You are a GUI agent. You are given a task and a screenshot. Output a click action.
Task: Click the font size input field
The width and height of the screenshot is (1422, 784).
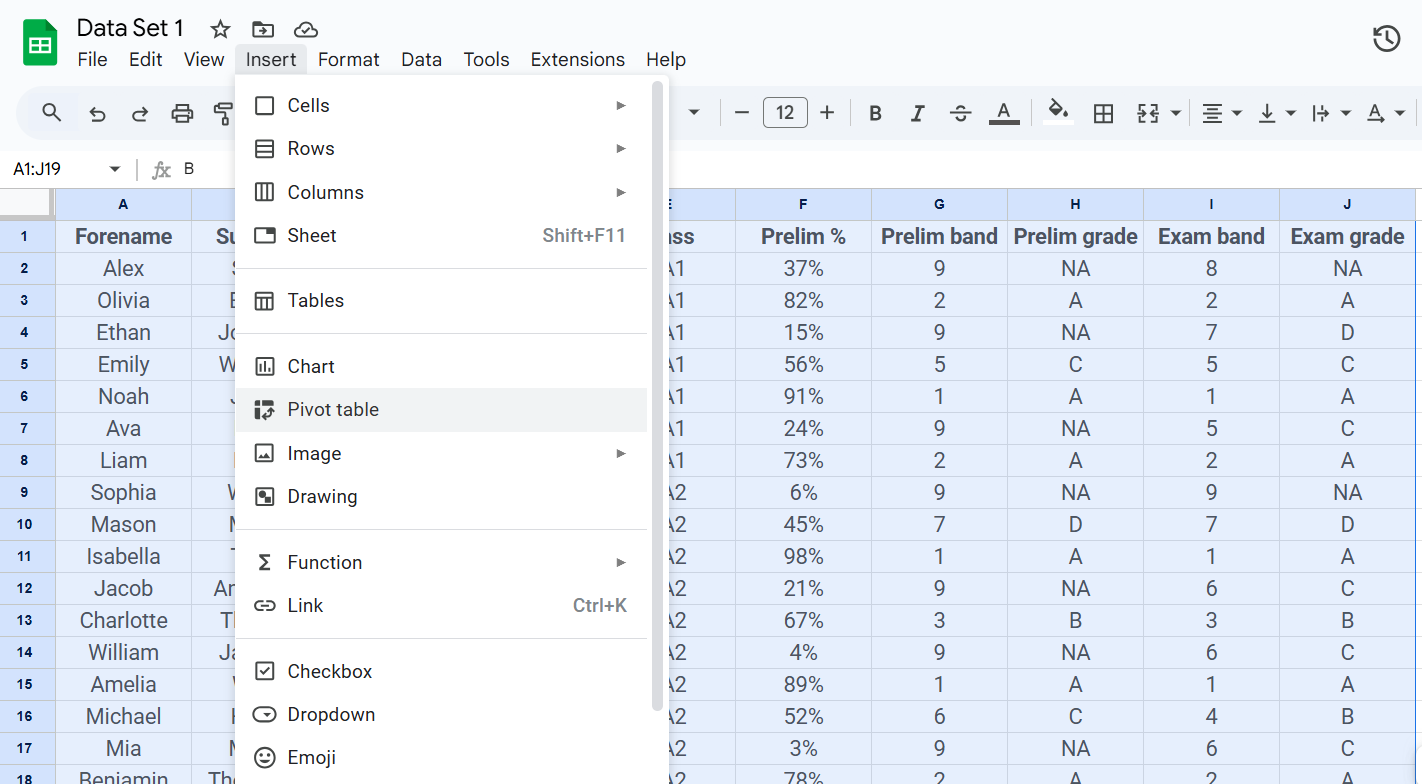pyautogui.click(x=785, y=113)
